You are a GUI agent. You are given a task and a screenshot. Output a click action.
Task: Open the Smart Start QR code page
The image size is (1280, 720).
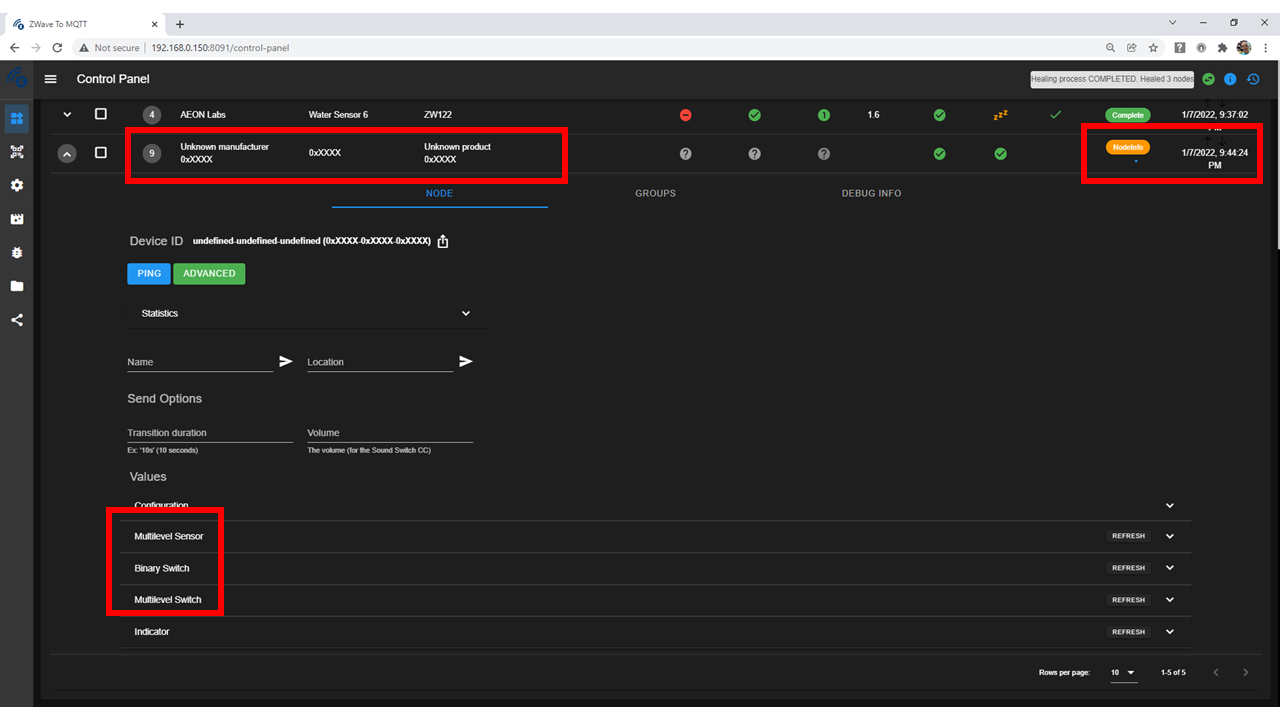pyautogui.click(x=17, y=152)
